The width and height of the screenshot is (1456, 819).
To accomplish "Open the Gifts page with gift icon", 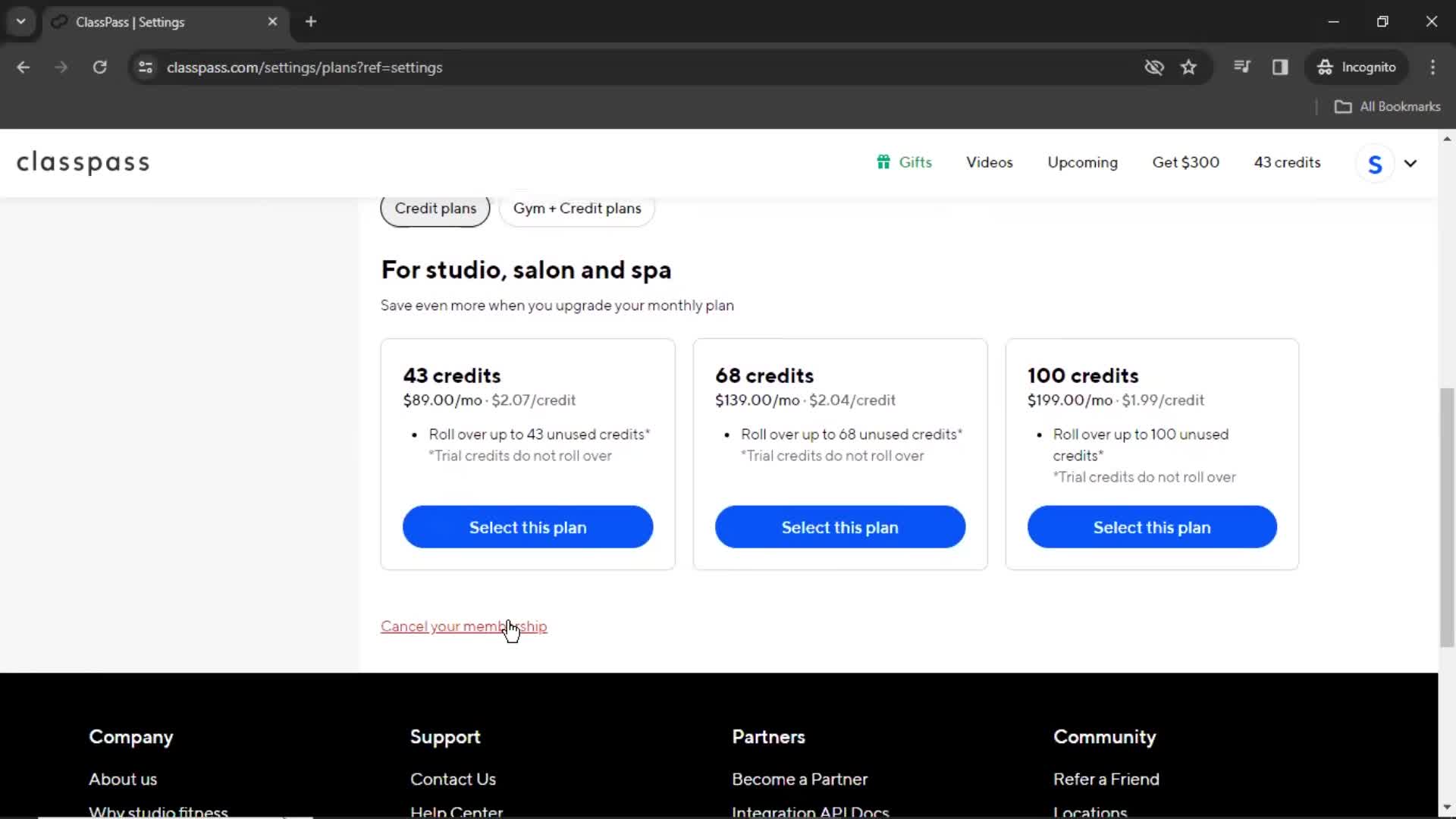I will pyautogui.click(x=904, y=162).
